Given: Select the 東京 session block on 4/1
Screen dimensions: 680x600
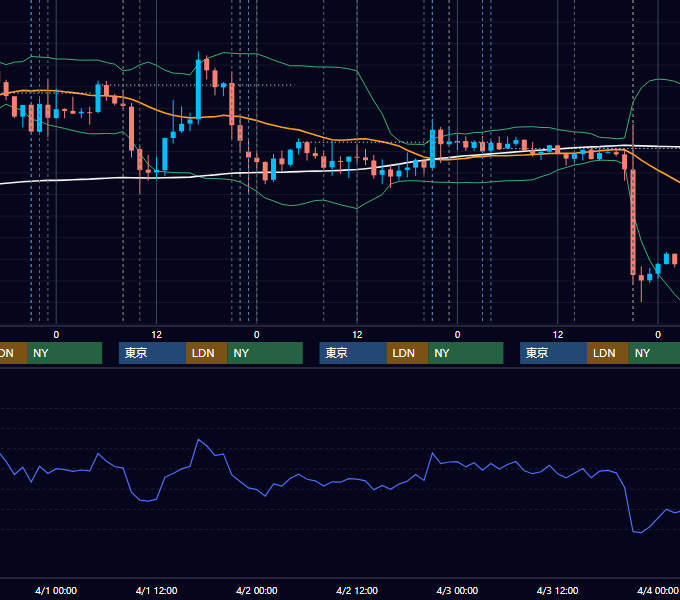Looking at the screenshot, I should click(152, 353).
